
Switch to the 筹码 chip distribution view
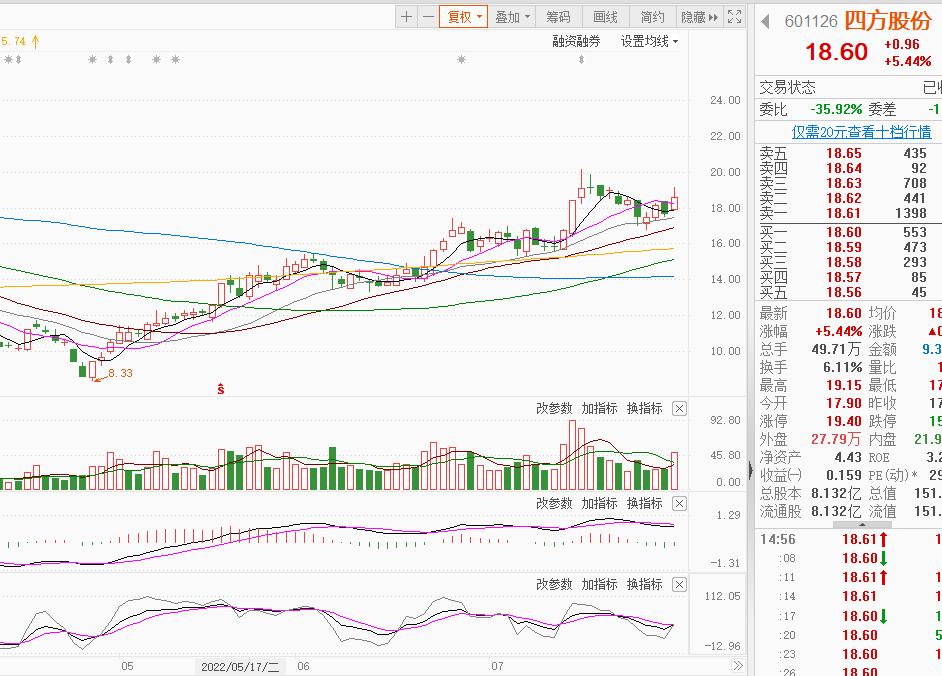[x=558, y=17]
